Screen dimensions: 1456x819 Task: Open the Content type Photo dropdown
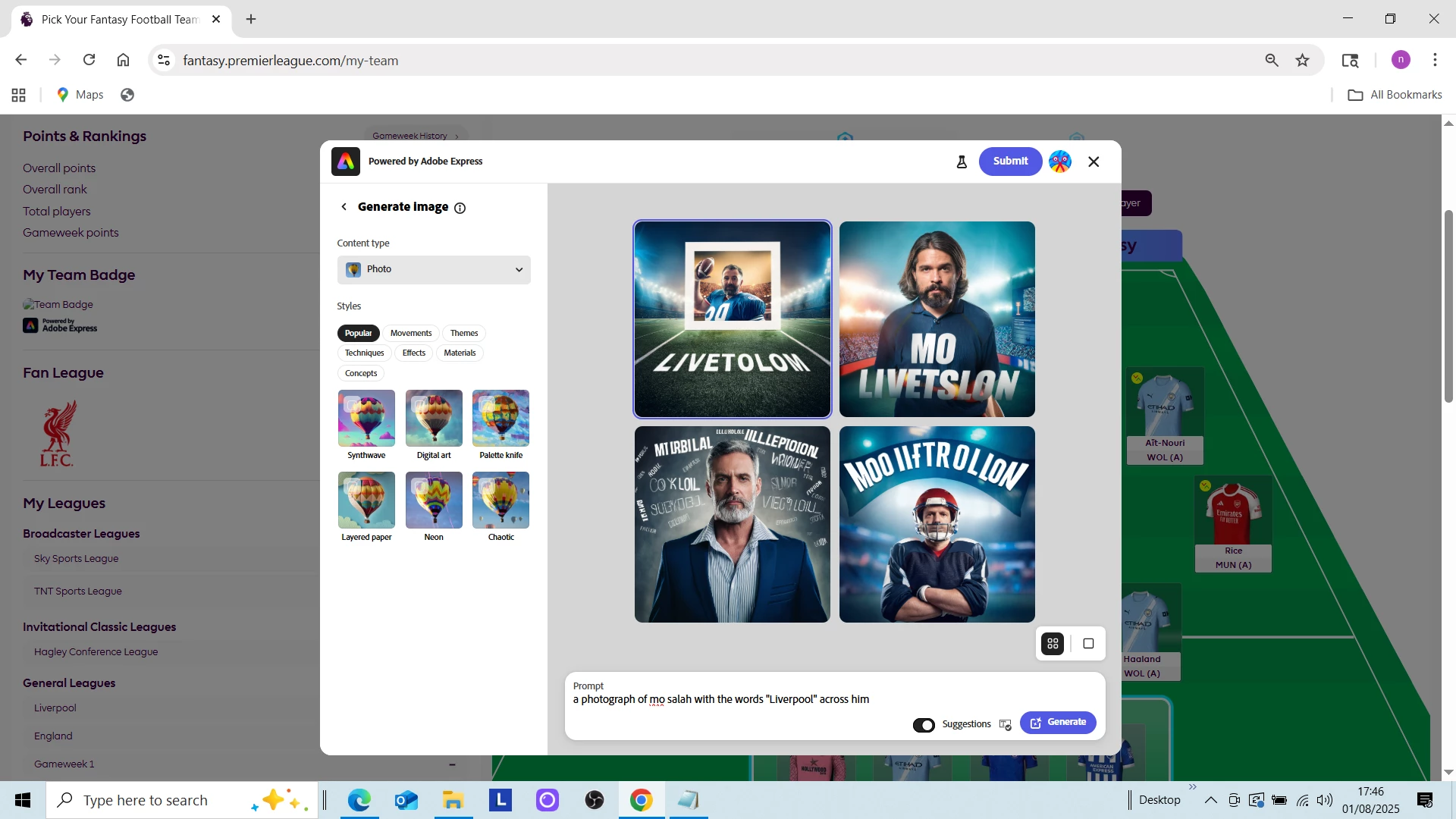[x=434, y=270]
